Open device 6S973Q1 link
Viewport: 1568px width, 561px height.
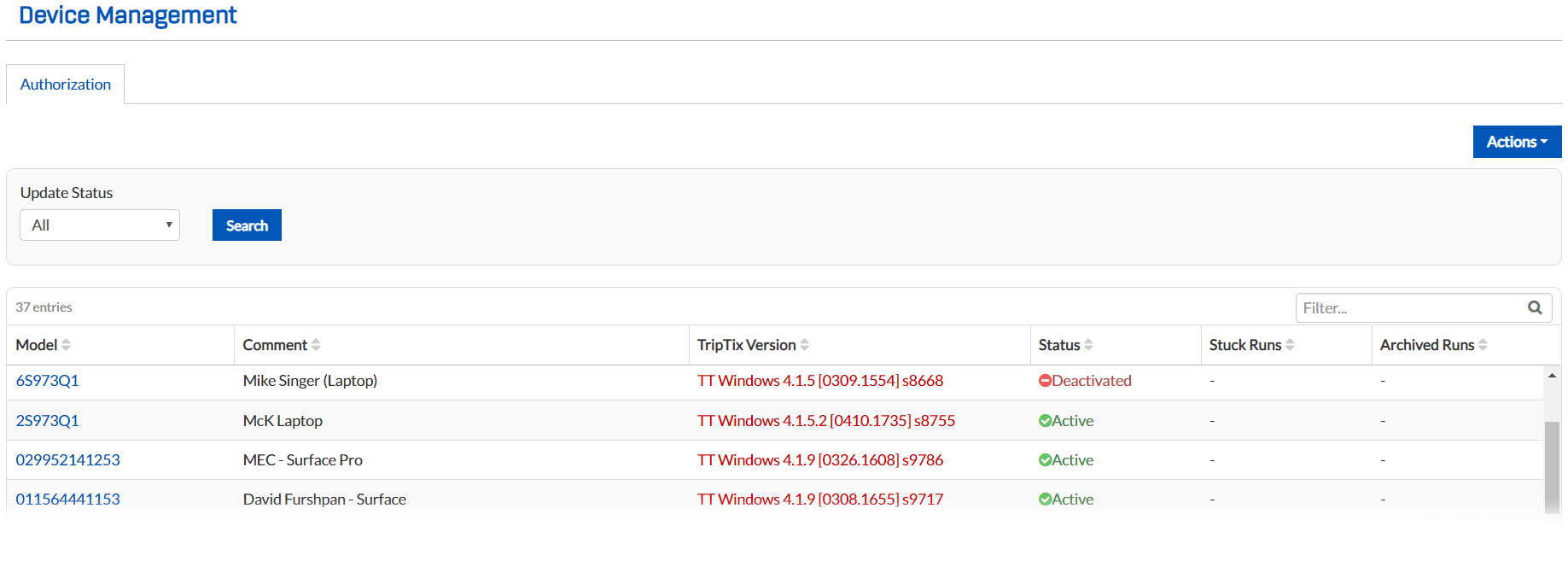point(48,381)
